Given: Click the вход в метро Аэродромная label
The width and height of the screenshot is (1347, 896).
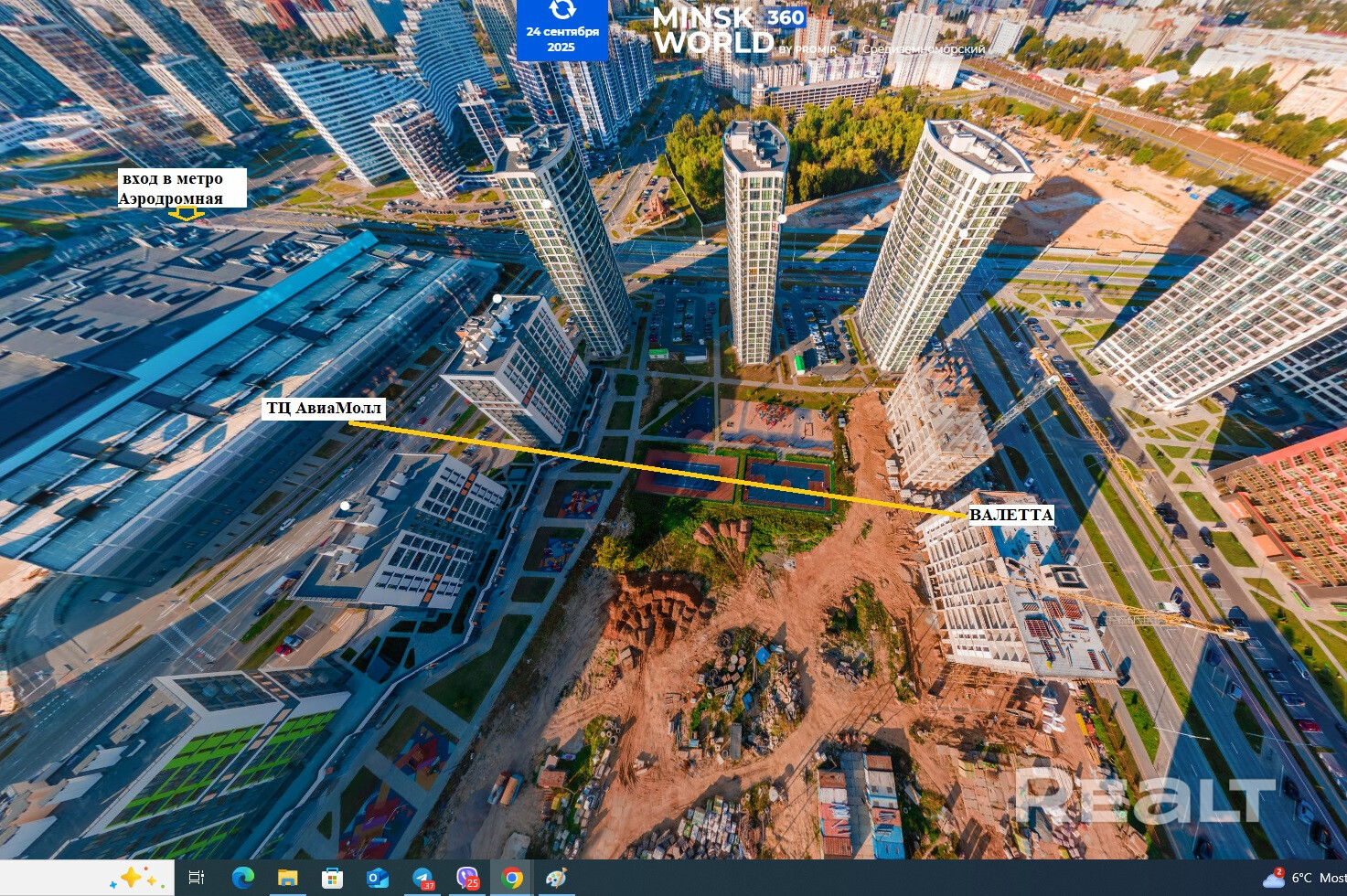Looking at the screenshot, I should coord(181,188).
